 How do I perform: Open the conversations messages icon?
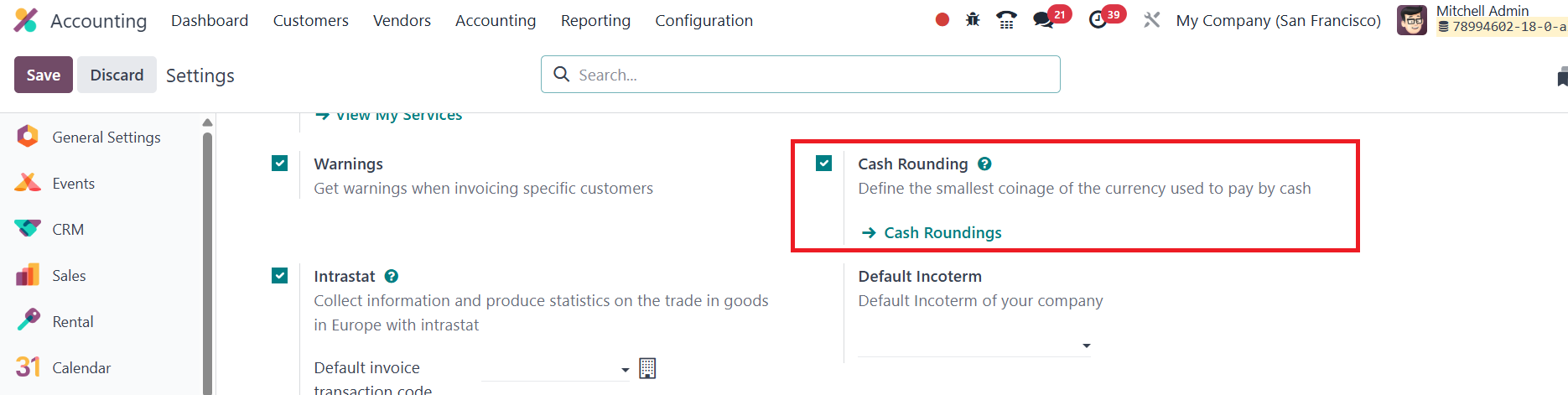click(x=1044, y=20)
